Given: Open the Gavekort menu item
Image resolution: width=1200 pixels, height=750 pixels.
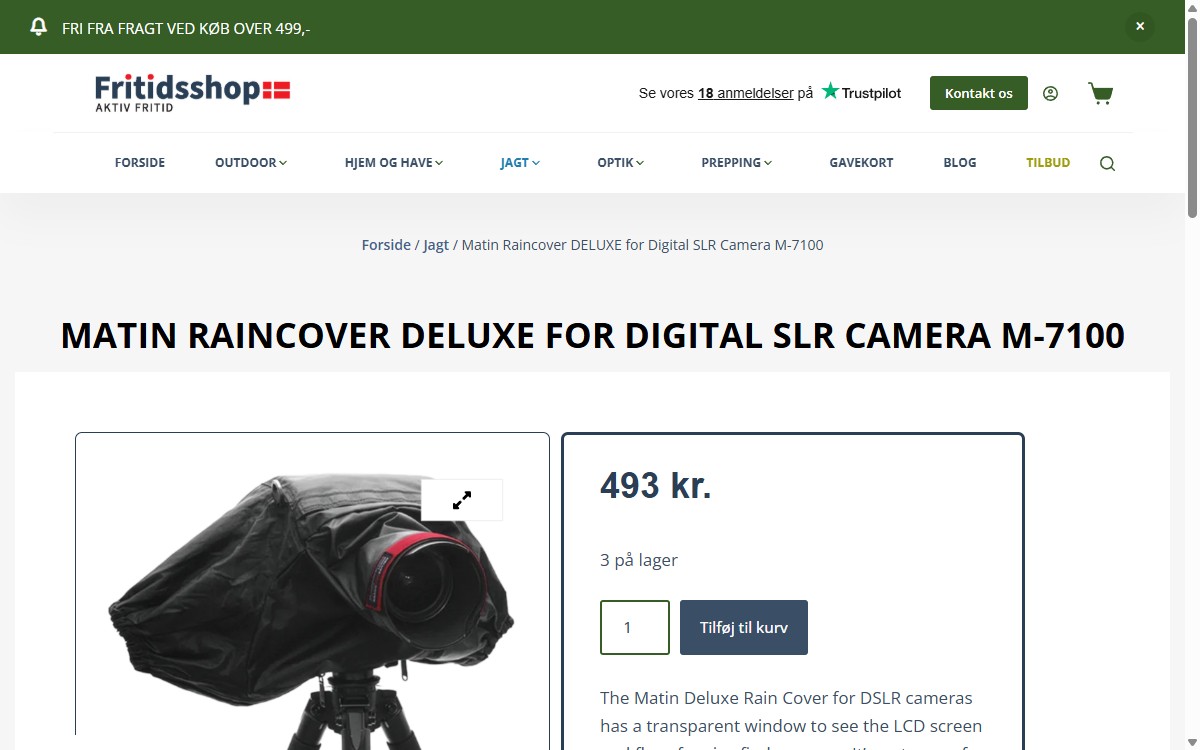Looking at the screenshot, I should point(861,163).
